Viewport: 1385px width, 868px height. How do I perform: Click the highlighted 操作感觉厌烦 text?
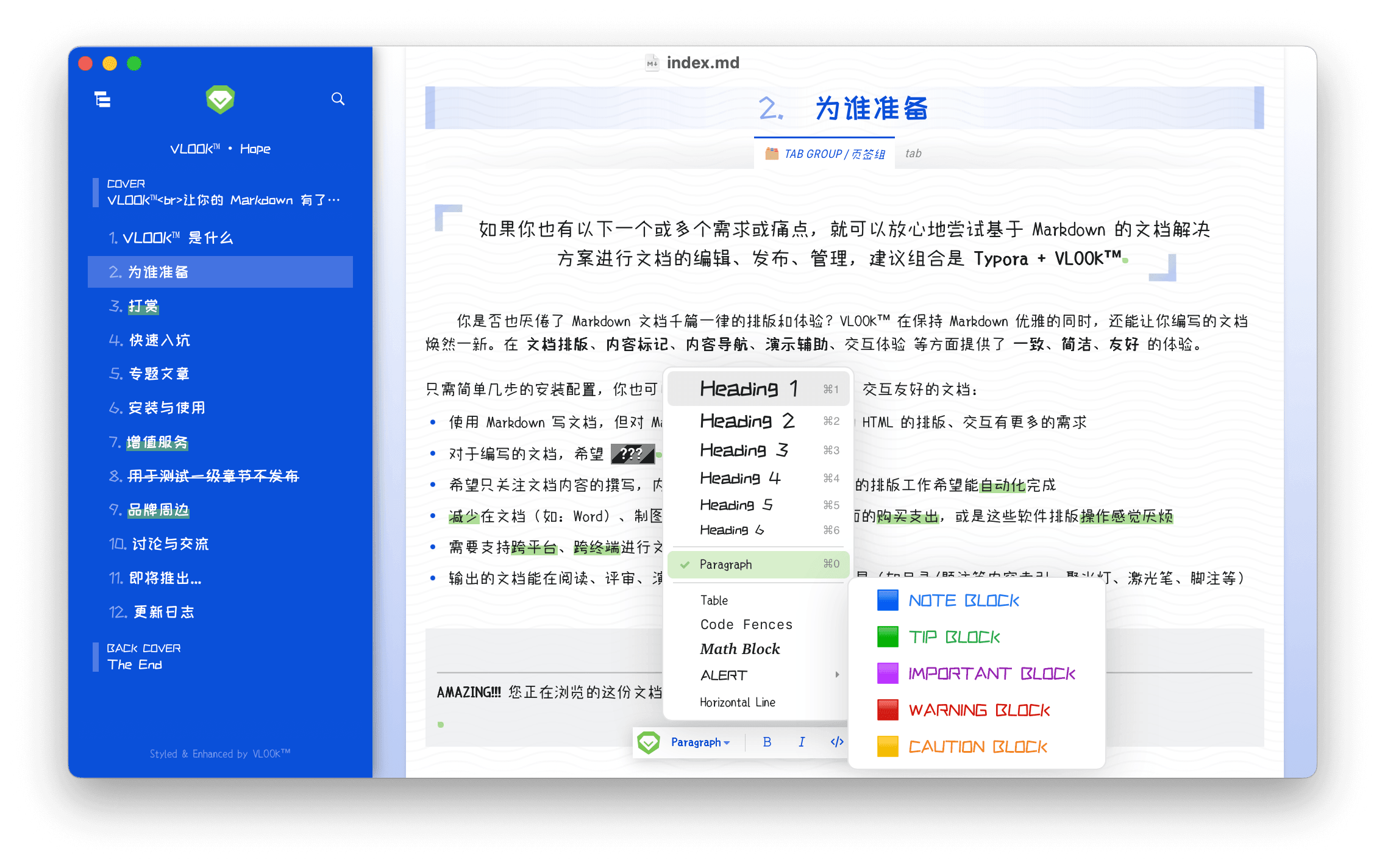pyautogui.click(x=1127, y=517)
